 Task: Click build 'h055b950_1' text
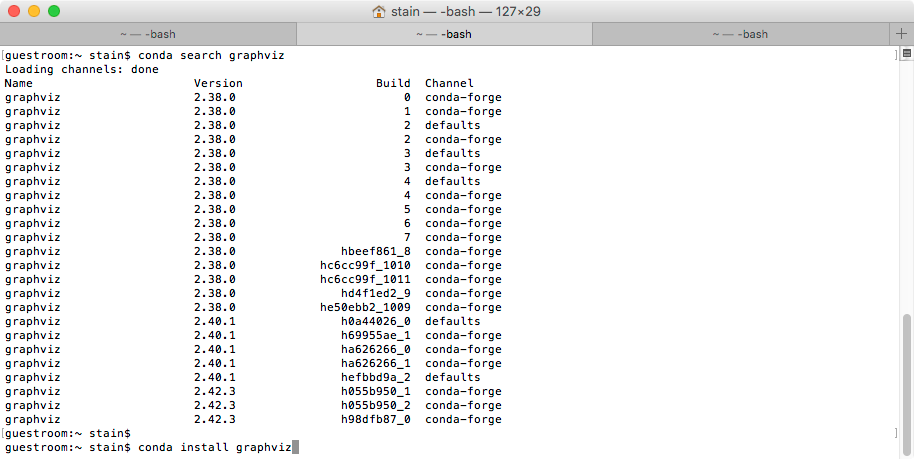[375, 391]
